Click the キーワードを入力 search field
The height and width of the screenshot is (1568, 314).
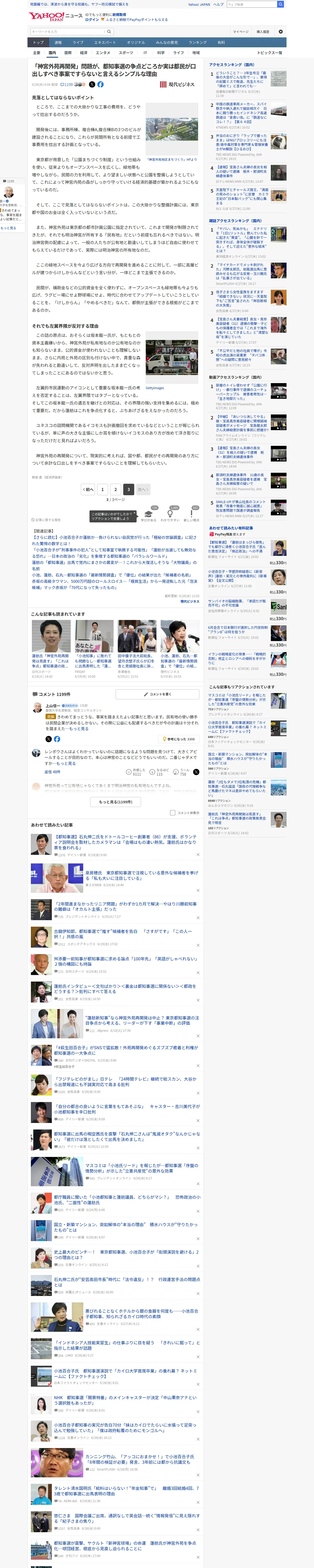coord(68,32)
